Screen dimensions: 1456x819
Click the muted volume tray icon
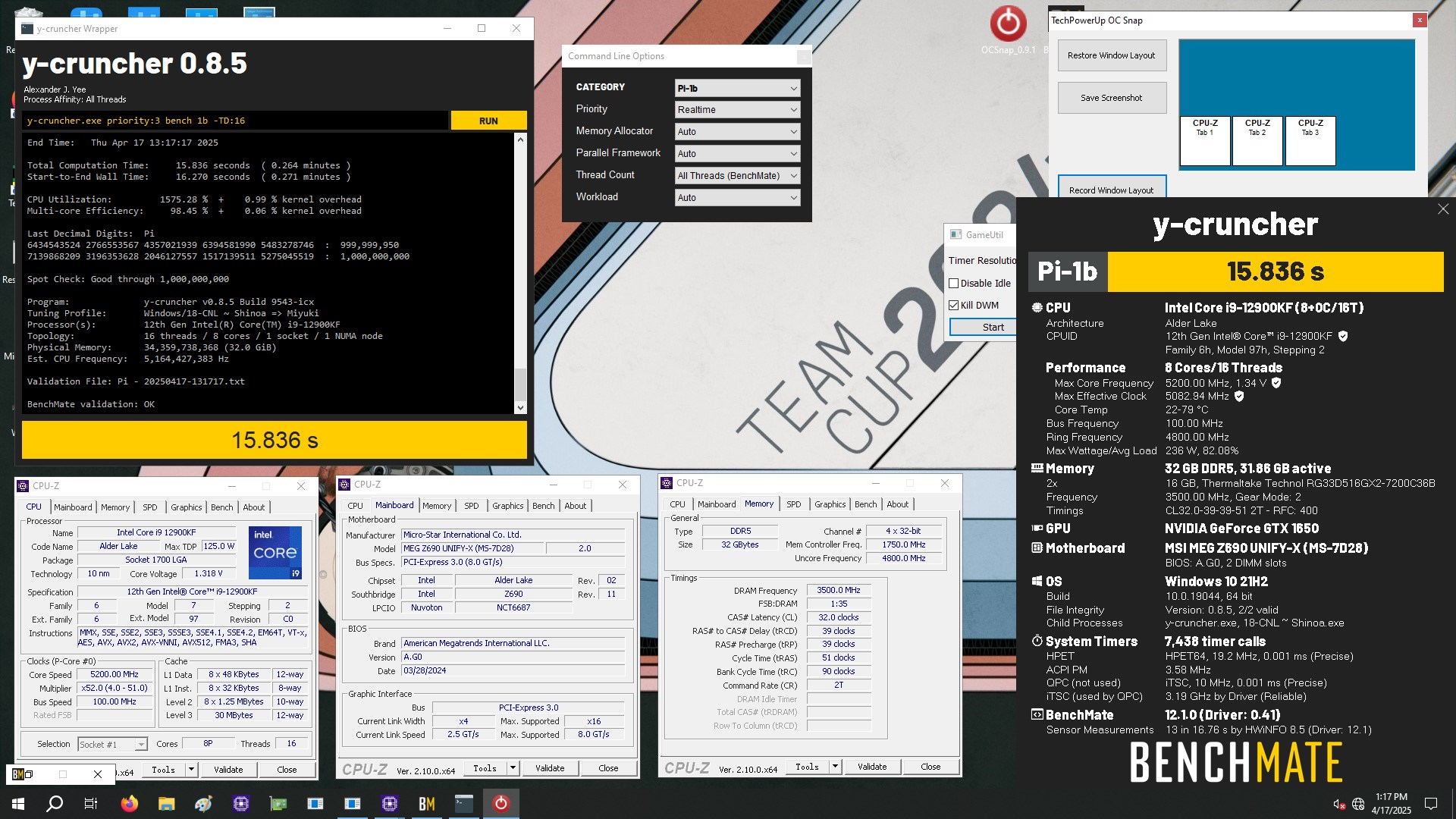coord(1339,804)
